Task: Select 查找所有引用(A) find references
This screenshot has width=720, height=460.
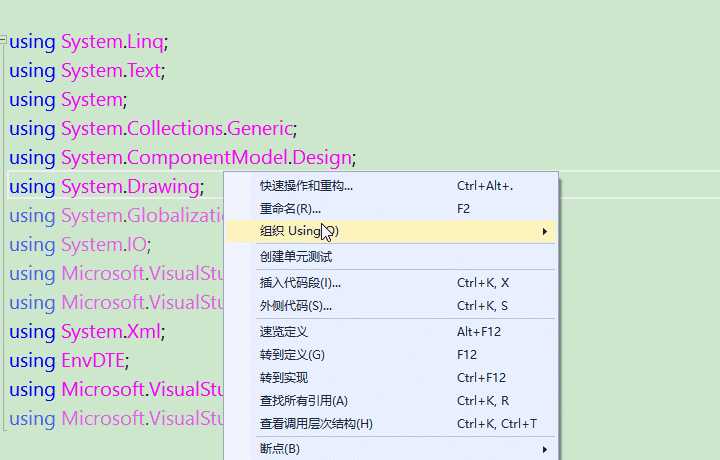Action: (x=391, y=401)
